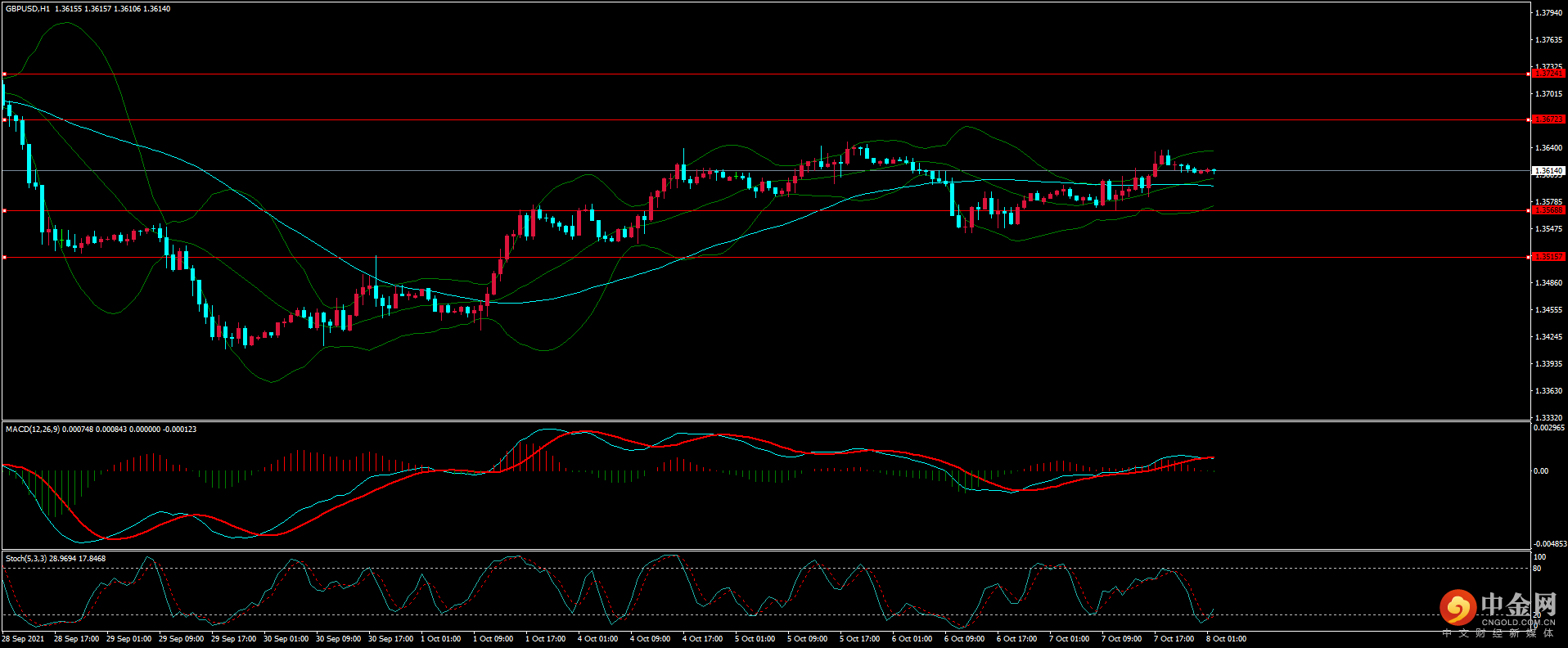Click the 5 Oct 09:00 time label
The width and height of the screenshot is (1568, 648).
808,639
